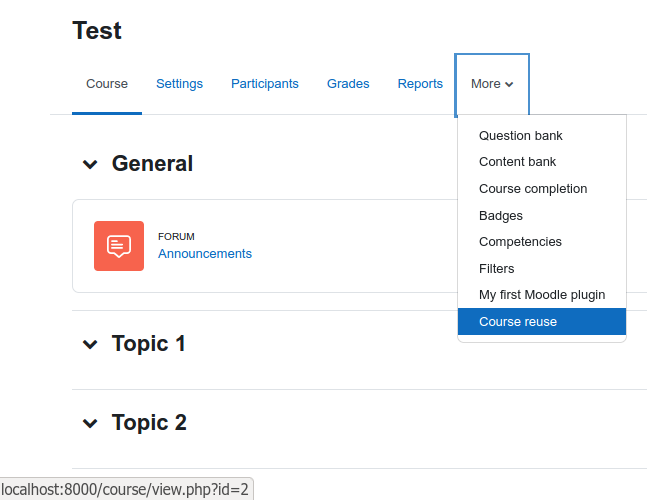Open the Reports tab

click(x=420, y=84)
